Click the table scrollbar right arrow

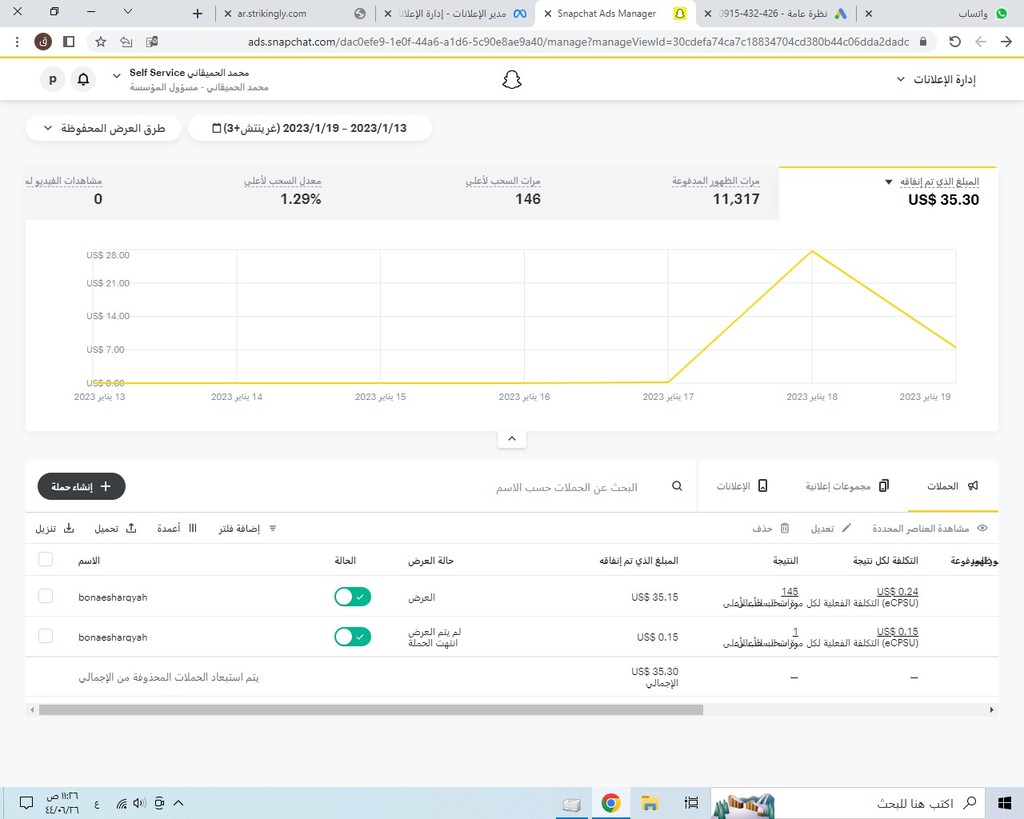click(991, 709)
